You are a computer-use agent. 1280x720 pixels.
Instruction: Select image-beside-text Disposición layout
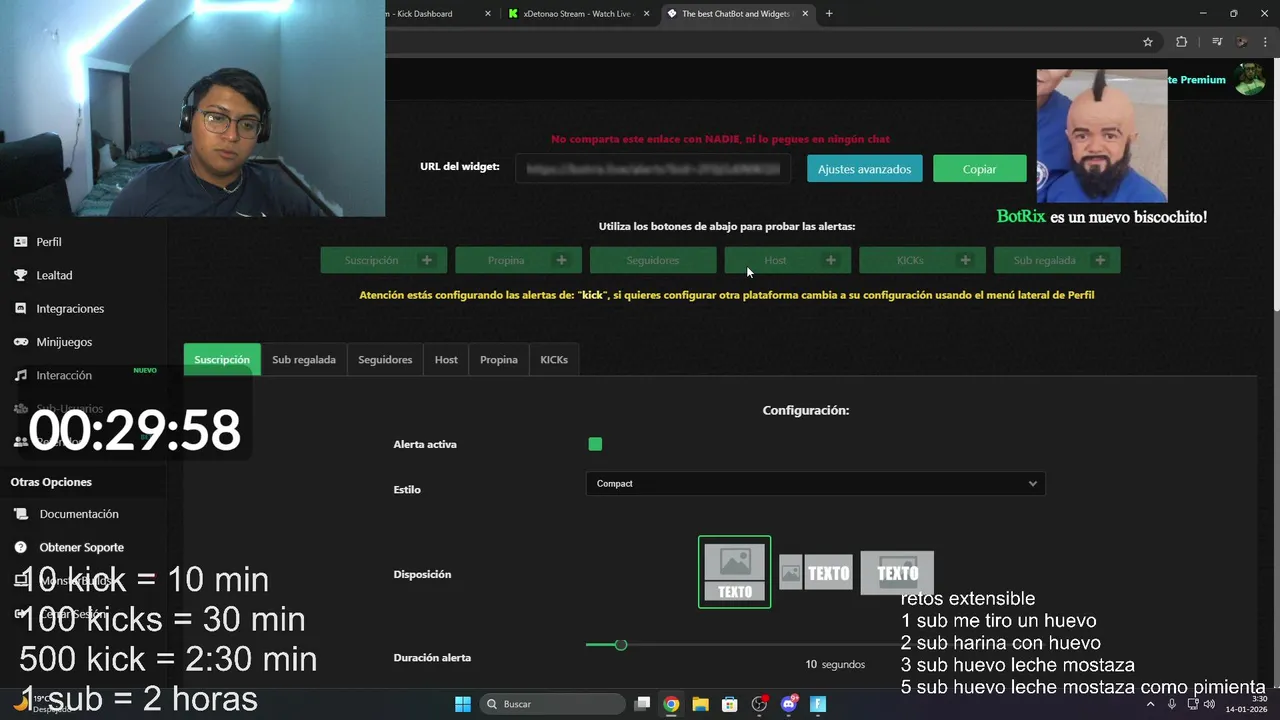(815, 573)
